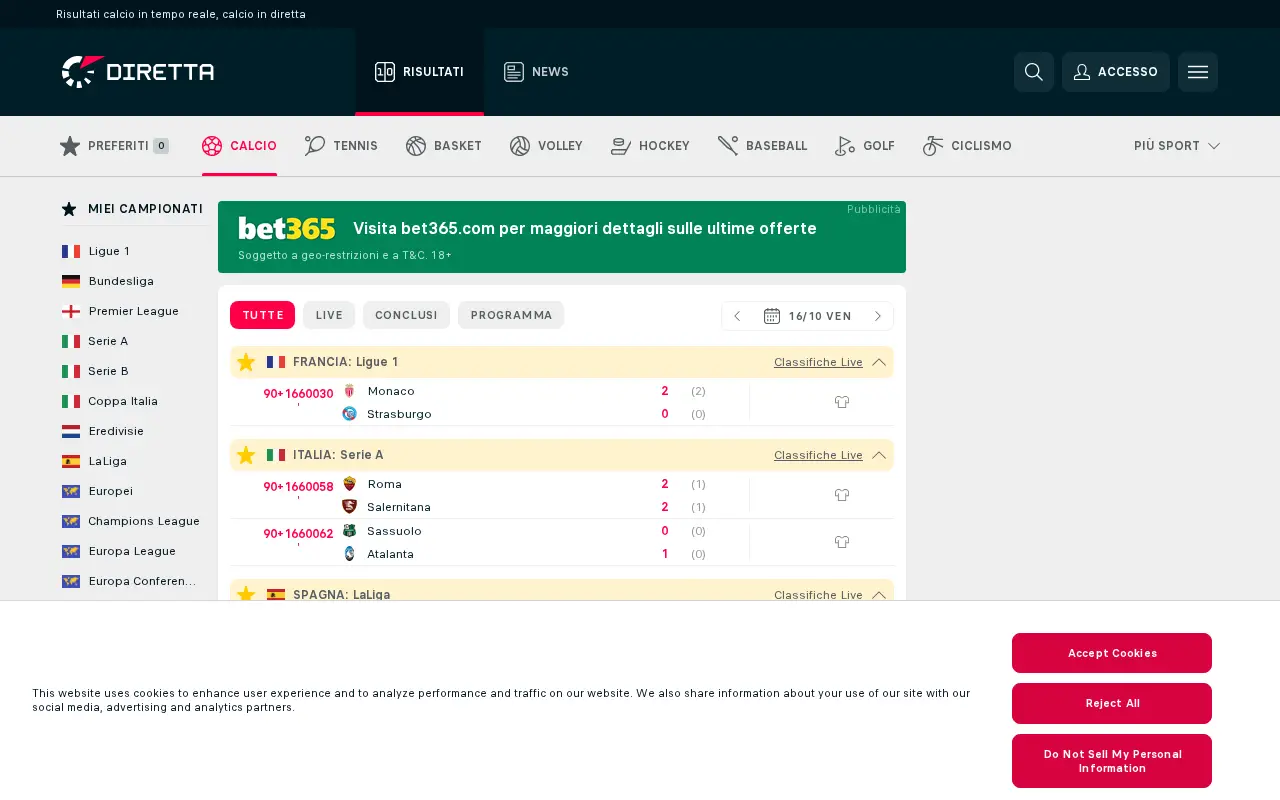Click Reject All button
Viewport: 1280px width, 800px height.
pos(1112,703)
